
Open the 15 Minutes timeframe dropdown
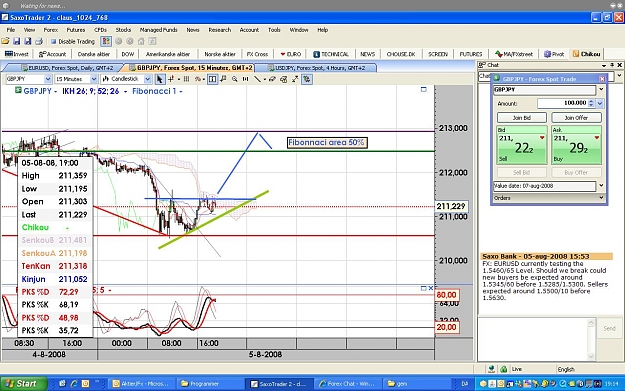tap(94, 79)
